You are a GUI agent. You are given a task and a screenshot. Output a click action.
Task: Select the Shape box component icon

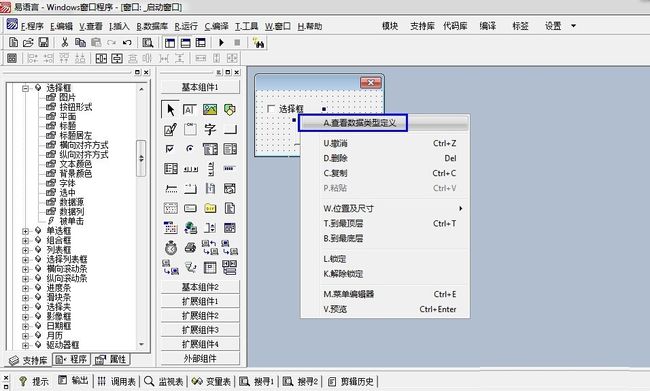pyautogui.click(x=230, y=109)
